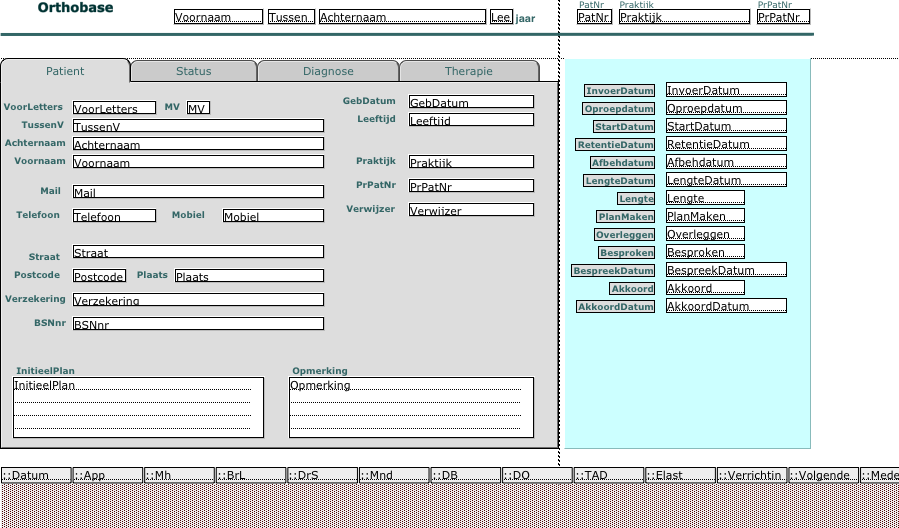Click the PatNr field in header
Viewport: 899px width, 528px height.
(x=595, y=17)
